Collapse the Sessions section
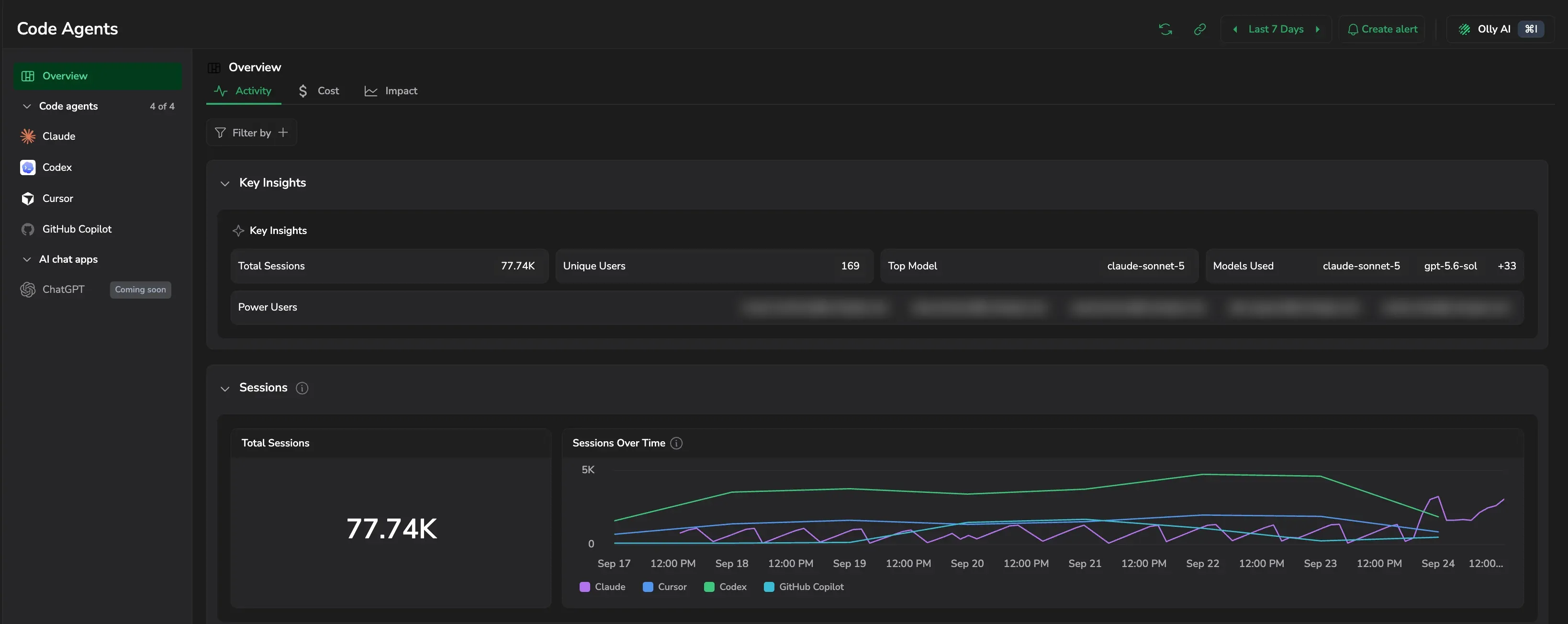Image resolution: width=1568 pixels, height=624 pixels. pos(225,389)
